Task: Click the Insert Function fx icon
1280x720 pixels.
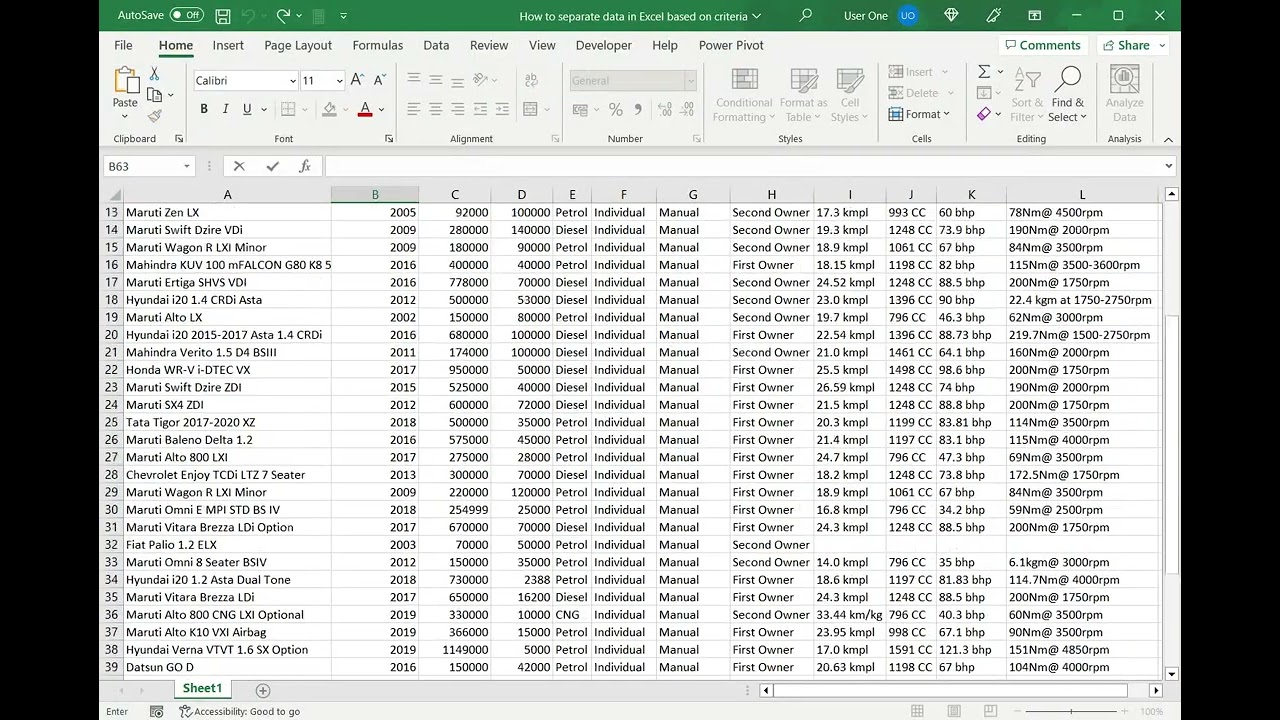Action: click(x=305, y=166)
